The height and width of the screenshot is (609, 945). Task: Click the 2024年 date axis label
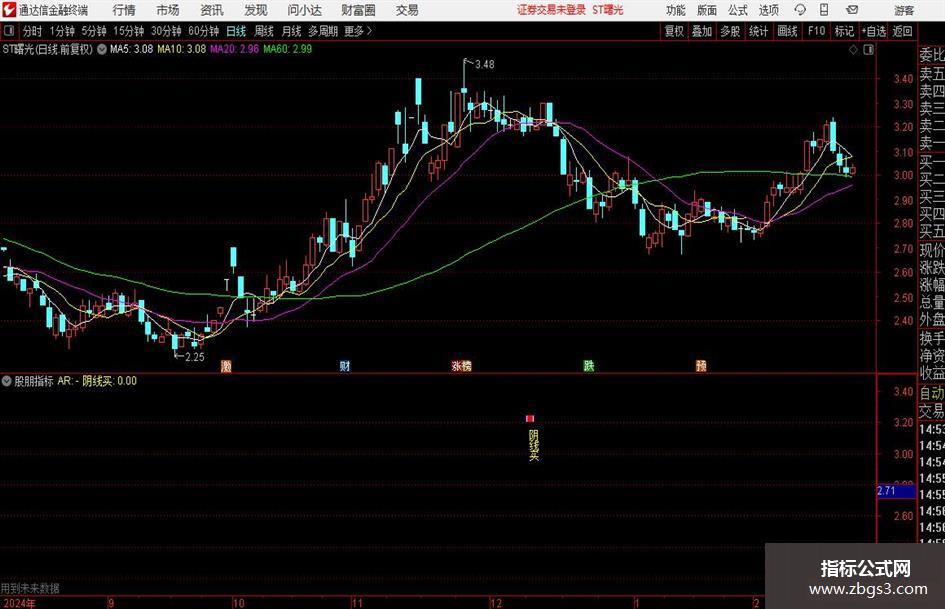click(18, 603)
